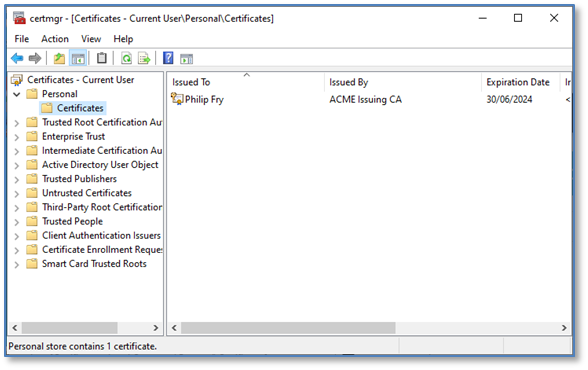Expand the Trusted Publishers chevron
The image size is (588, 370).
[16, 180]
